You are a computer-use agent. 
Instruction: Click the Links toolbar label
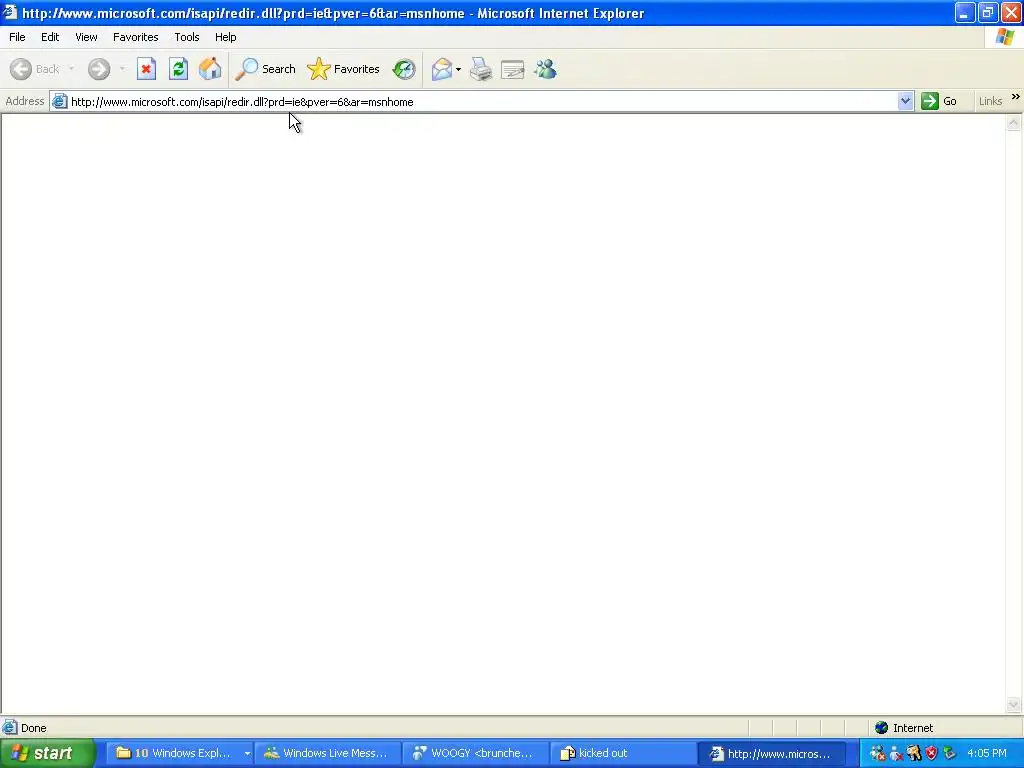click(990, 101)
